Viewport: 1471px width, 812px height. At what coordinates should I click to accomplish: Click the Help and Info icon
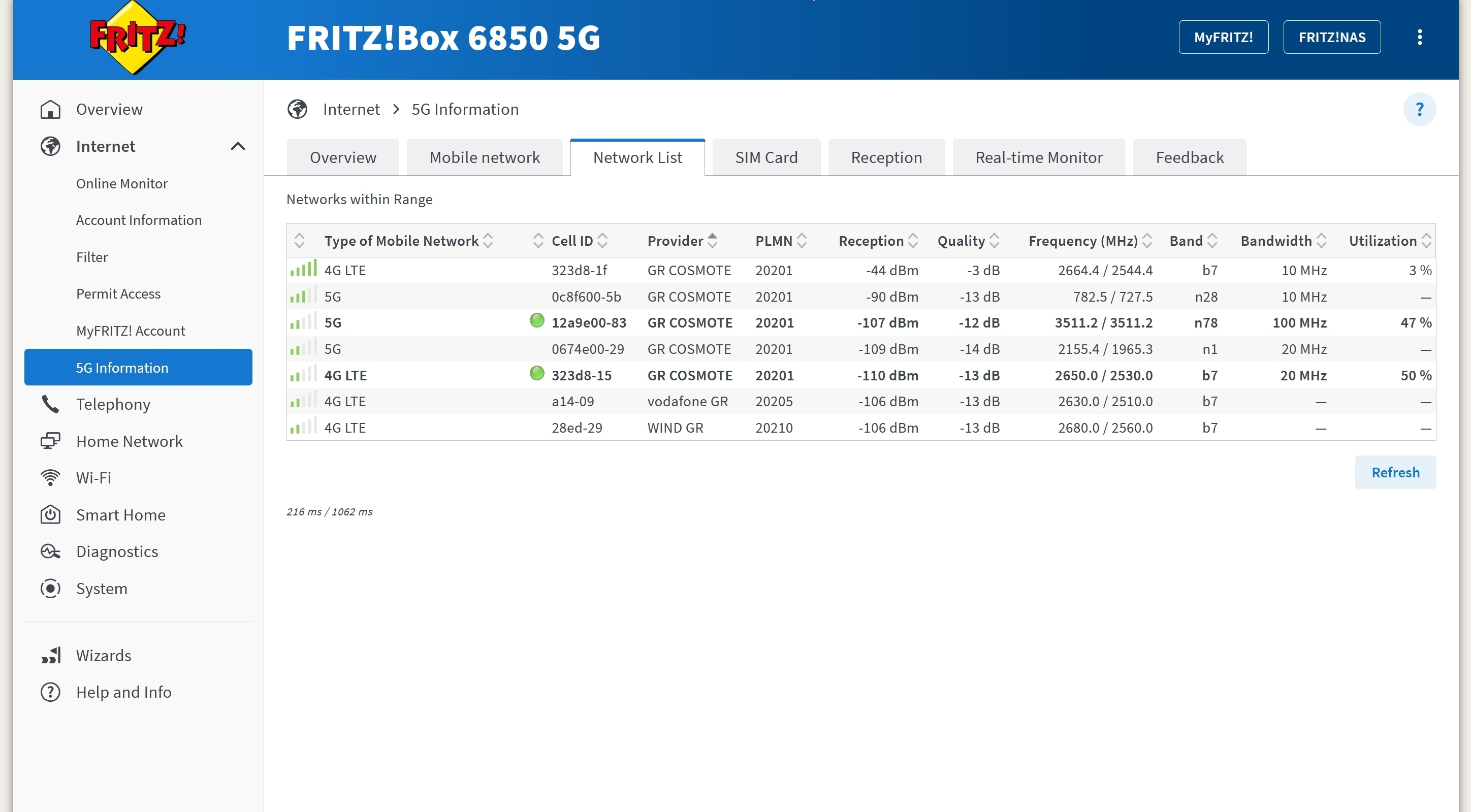tap(50, 692)
